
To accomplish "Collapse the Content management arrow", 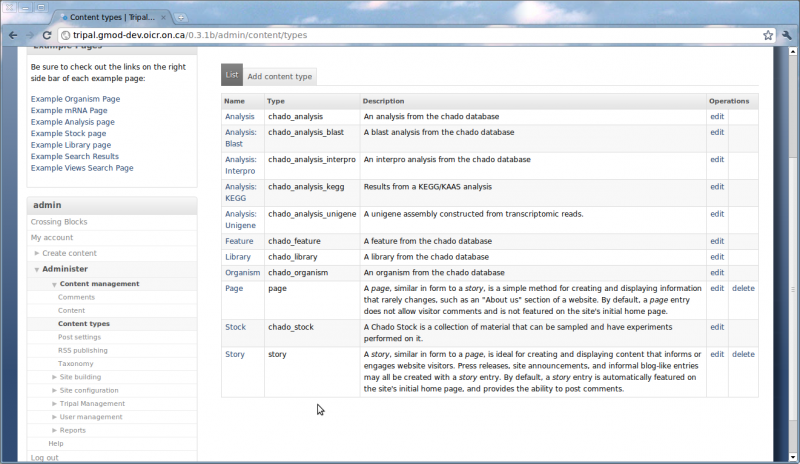I will click(x=54, y=284).
